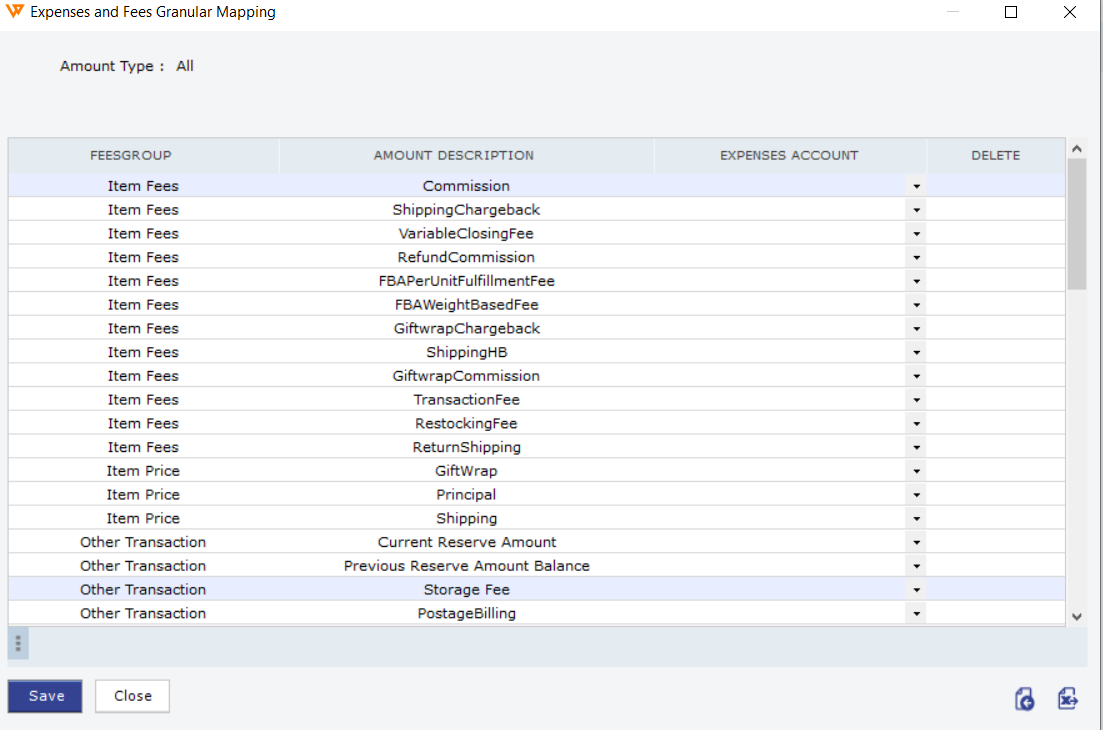Maximize the Expenses and Fees Granular Mapping window
Viewport: 1103px width, 730px height.
[1011, 12]
